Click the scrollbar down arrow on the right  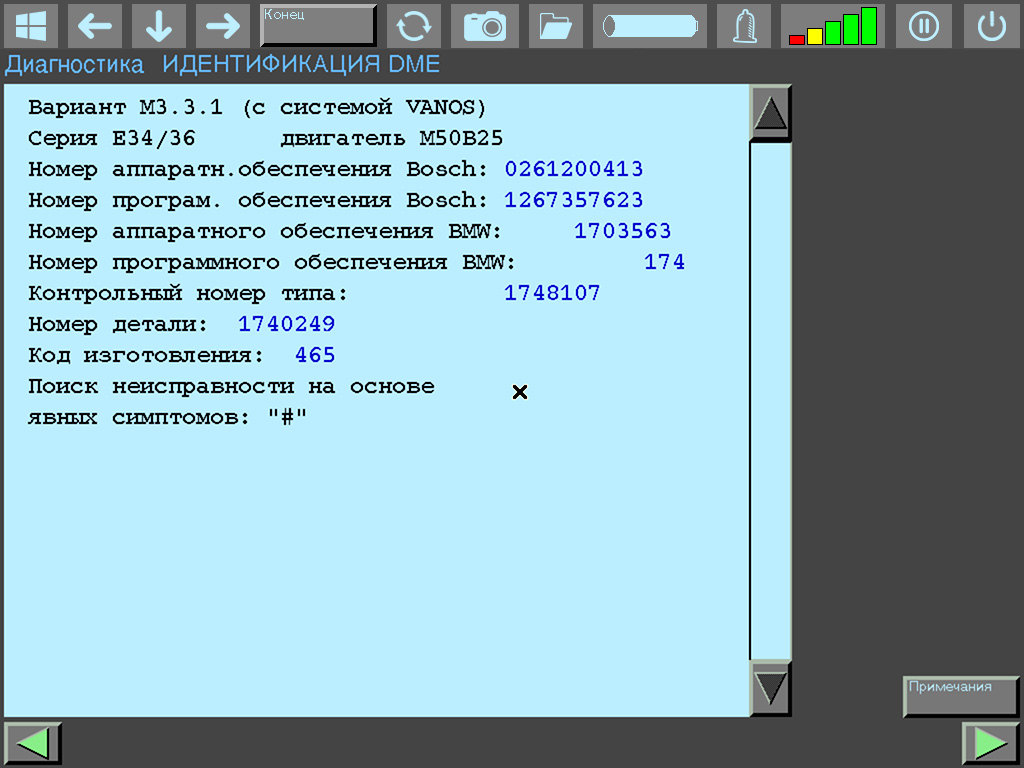pos(769,686)
